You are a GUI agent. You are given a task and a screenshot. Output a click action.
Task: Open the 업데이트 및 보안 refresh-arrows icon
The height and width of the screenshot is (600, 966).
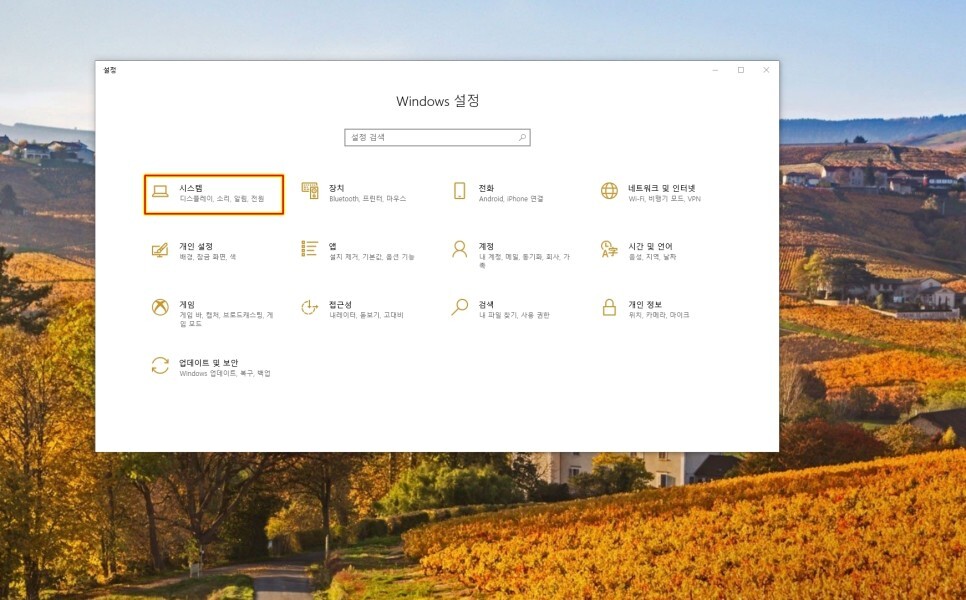(160, 365)
